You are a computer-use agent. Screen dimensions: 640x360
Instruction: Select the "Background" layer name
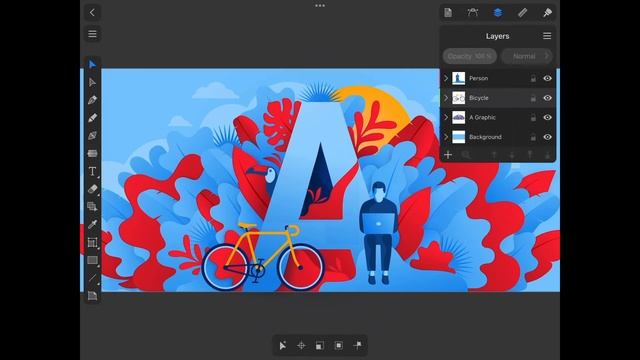(485, 137)
